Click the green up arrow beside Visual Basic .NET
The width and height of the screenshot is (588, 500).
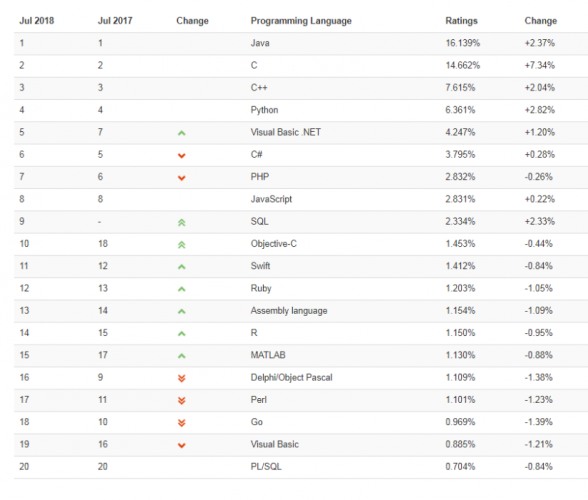click(x=182, y=133)
